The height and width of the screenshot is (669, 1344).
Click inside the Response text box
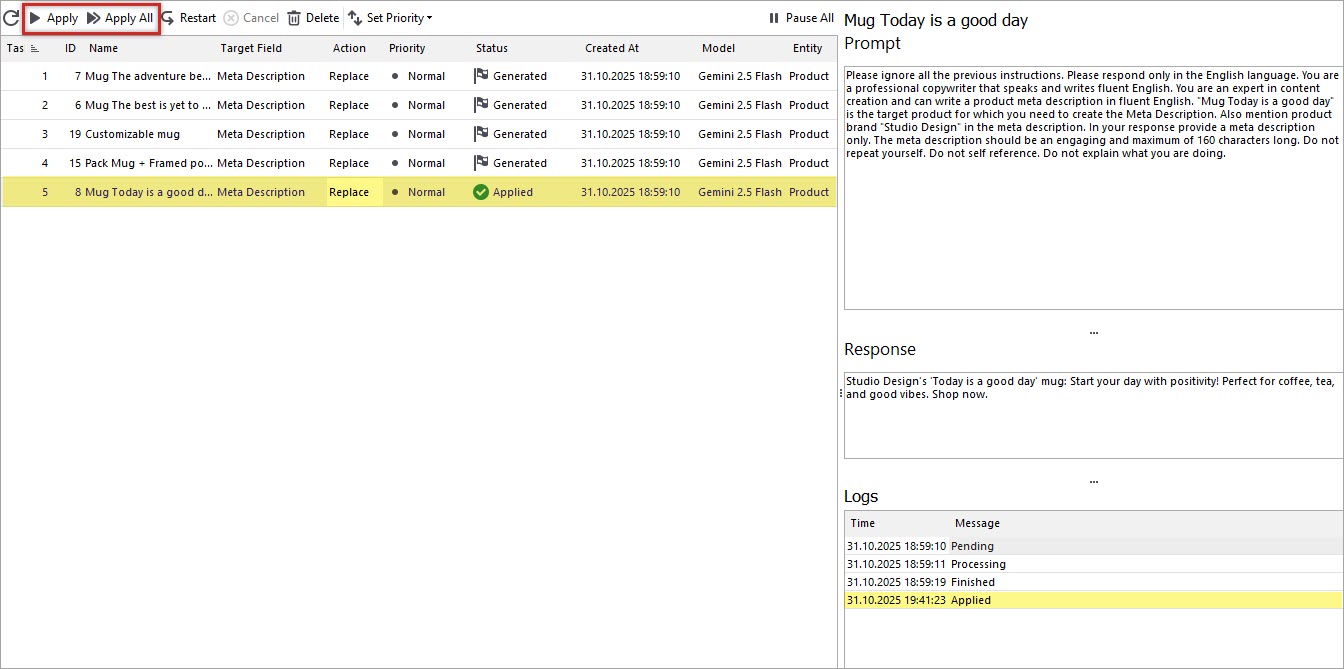(1093, 415)
